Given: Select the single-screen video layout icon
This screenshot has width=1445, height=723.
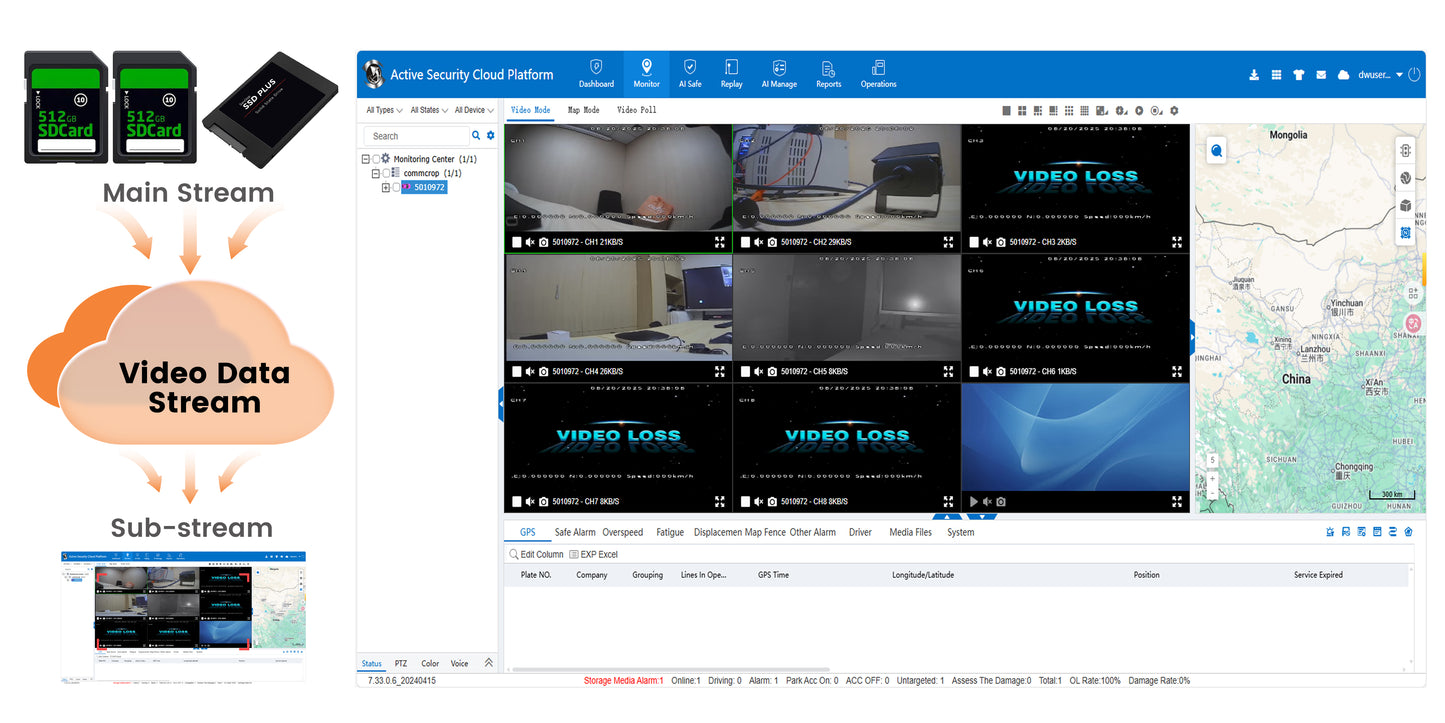Looking at the screenshot, I should 1006,110.
